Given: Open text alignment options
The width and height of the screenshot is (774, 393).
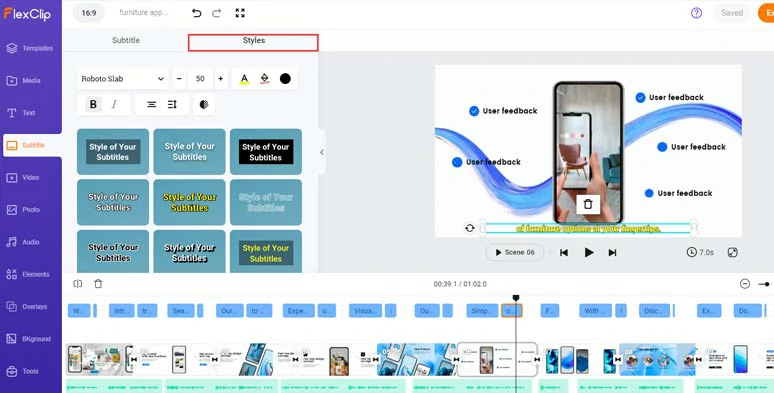Looking at the screenshot, I should [x=152, y=104].
